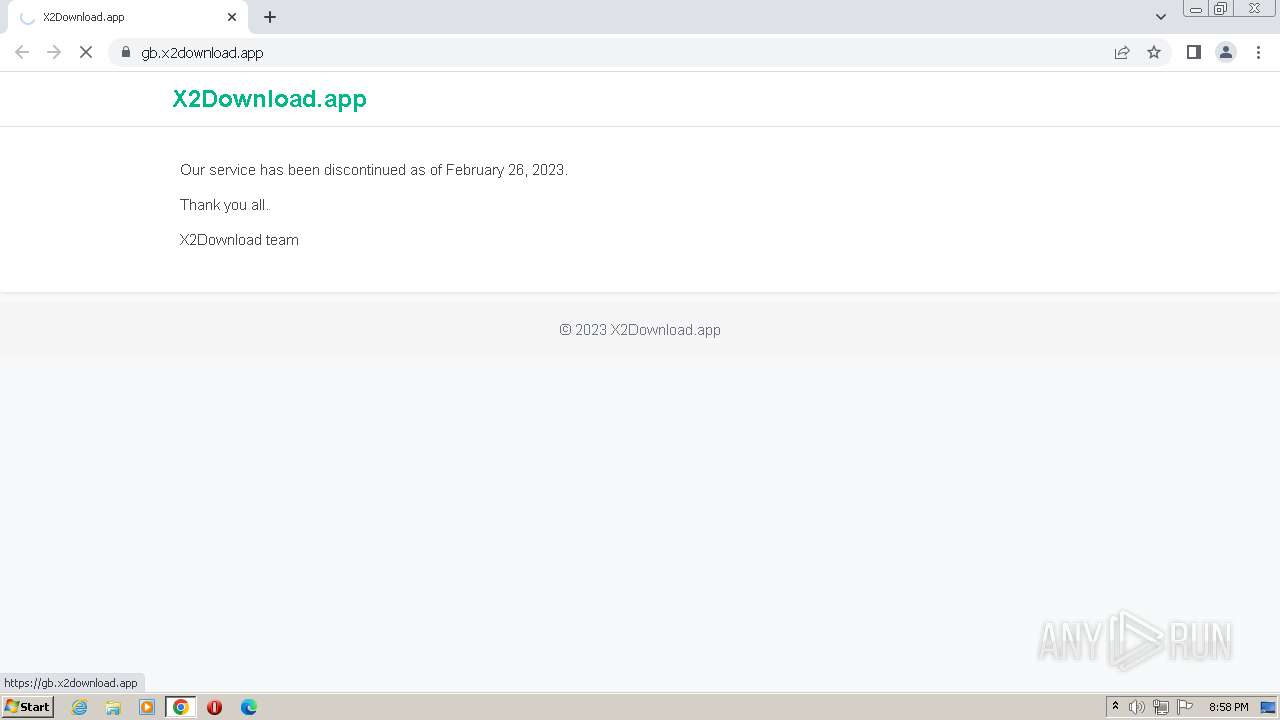Toggle the browser side panel icon

[1193, 52]
